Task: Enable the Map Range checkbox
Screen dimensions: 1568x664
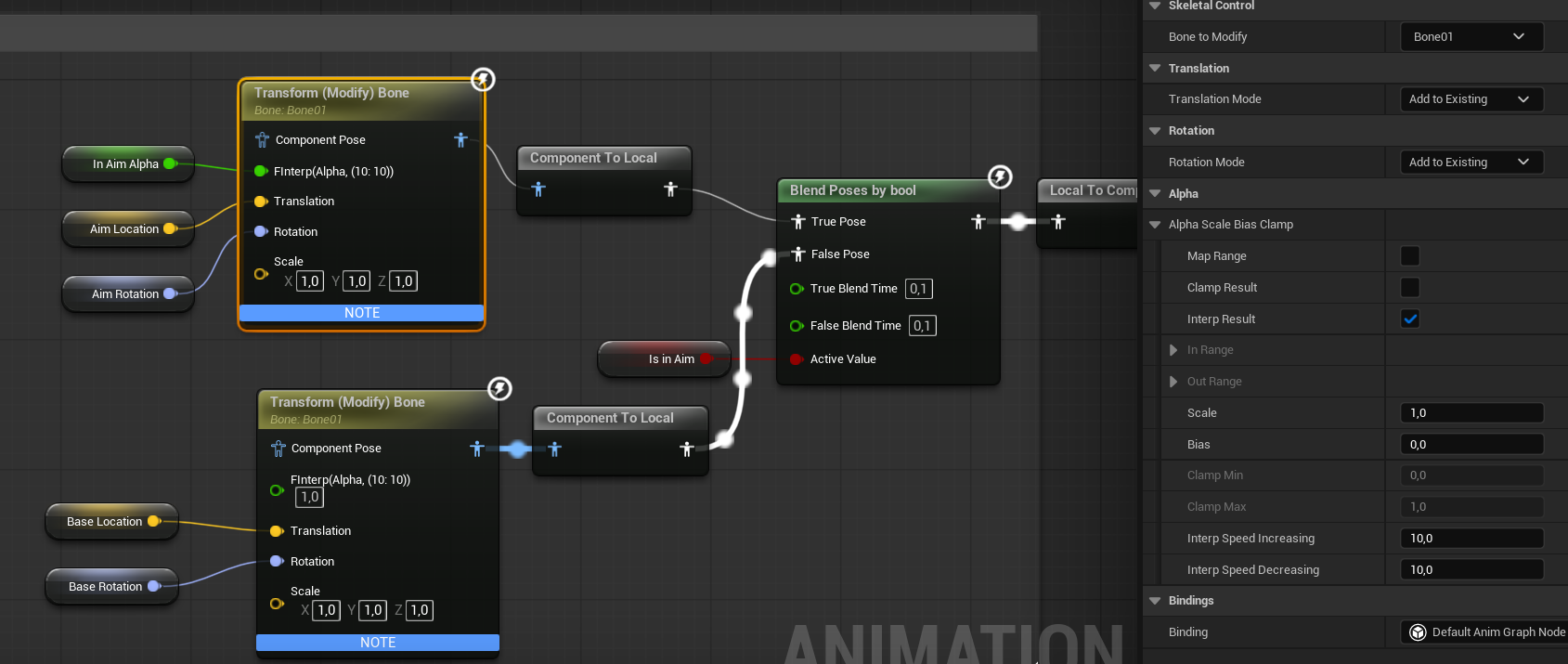Action: pyautogui.click(x=1409, y=256)
